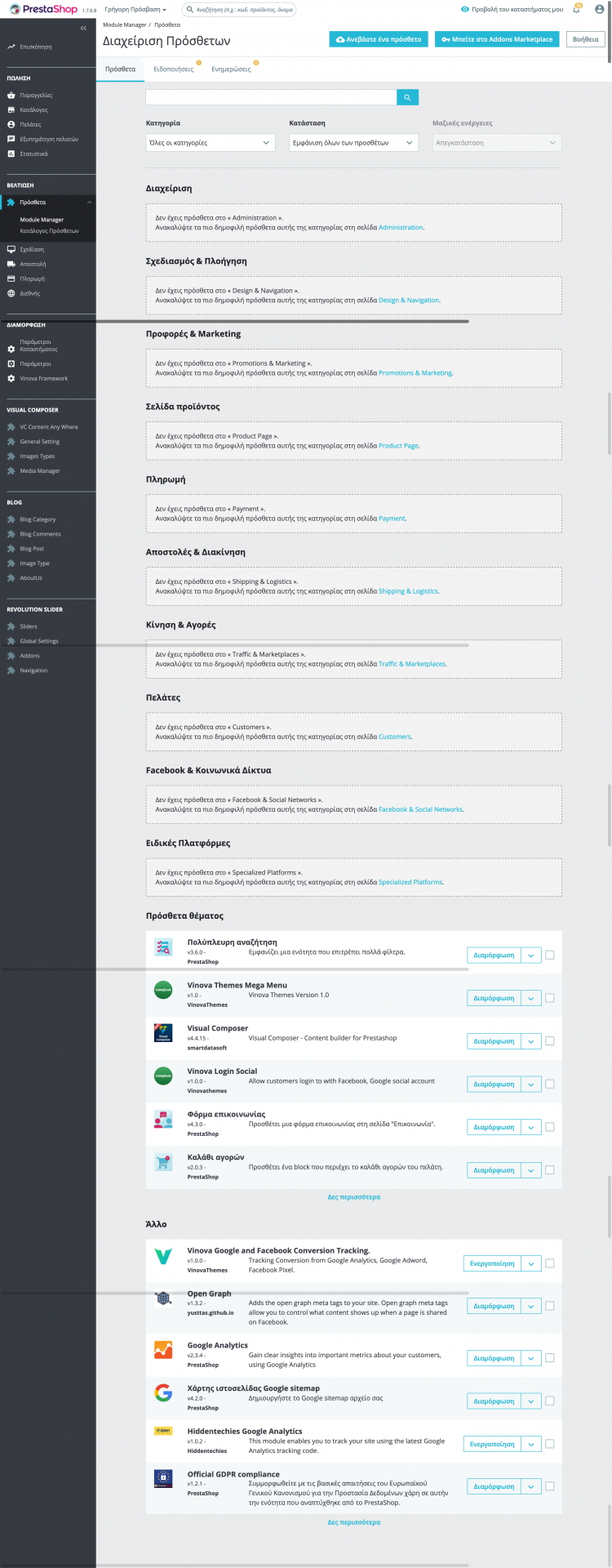
Task: Tick the Visual Composer module checkbox
Action: pyautogui.click(x=549, y=1041)
